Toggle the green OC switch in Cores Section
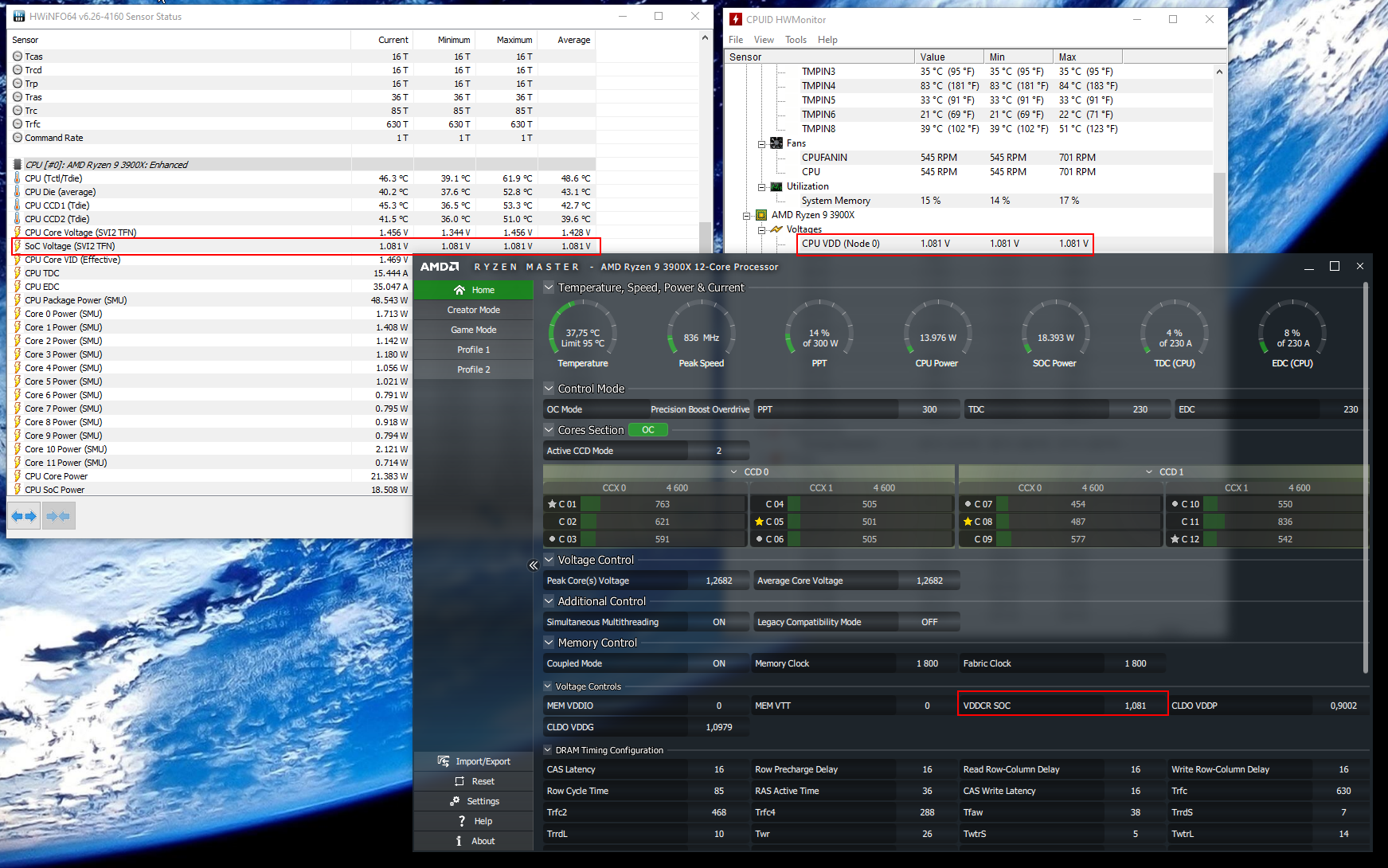Screen dimensions: 1388x868 pyautogui.click(x=648, y=430)
